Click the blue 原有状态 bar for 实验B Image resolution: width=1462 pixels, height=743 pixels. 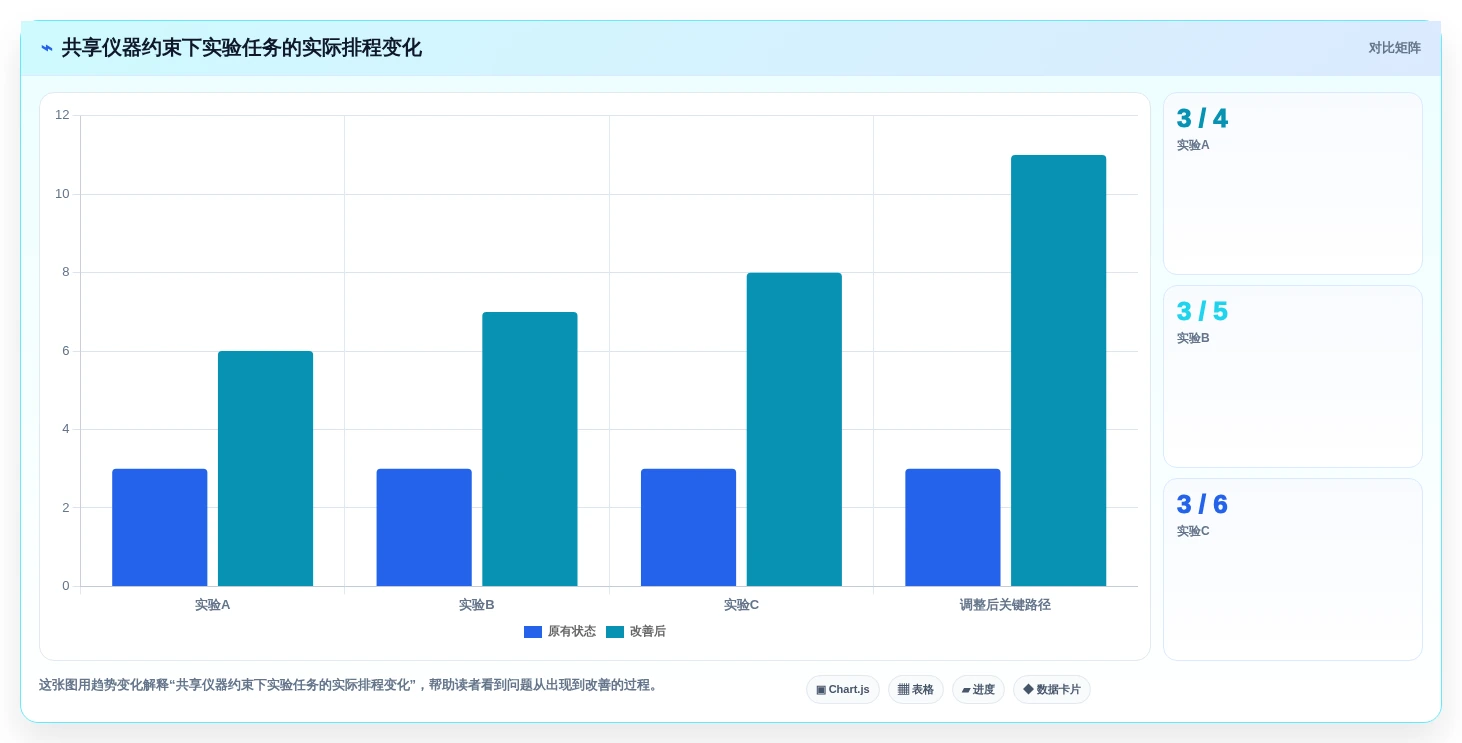[424, 528]
